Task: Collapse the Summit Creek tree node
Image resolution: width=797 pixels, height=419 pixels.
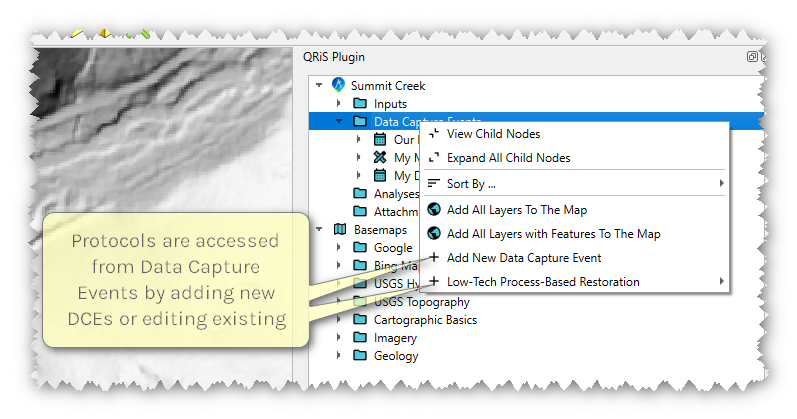Action: pos(319,86)
